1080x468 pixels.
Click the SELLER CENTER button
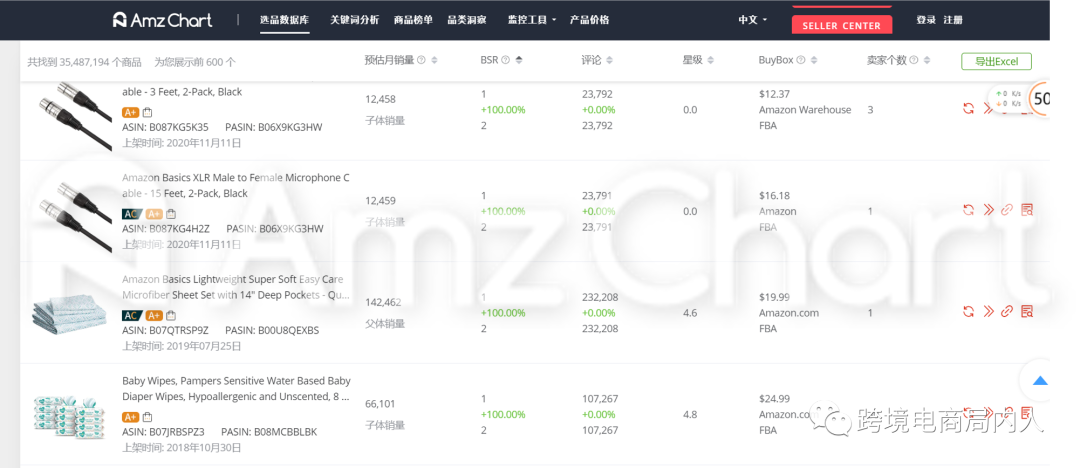click(842, 26)
